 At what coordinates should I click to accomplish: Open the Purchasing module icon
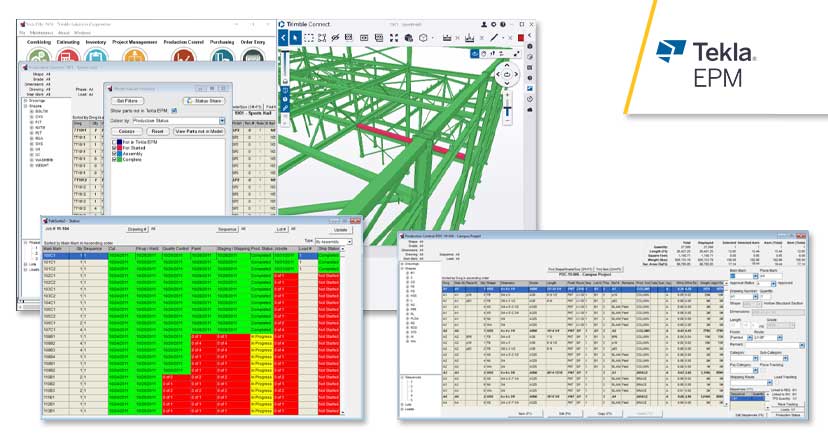point(222,55)
